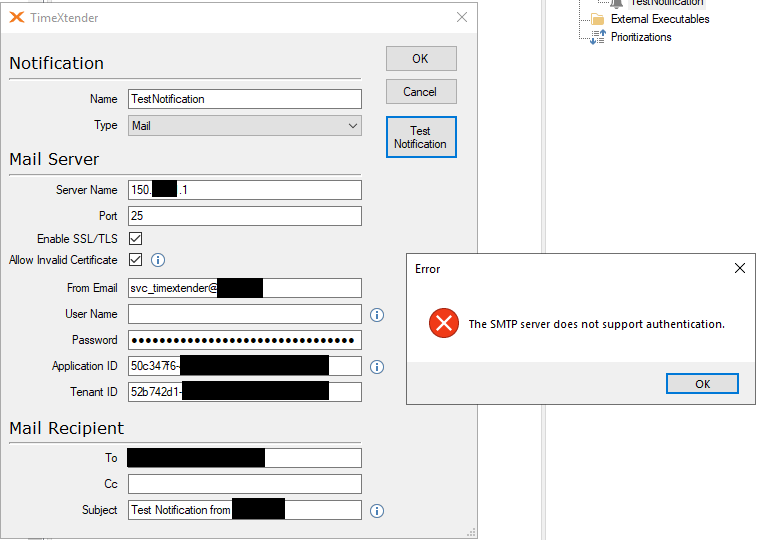Click OK in the Error dialog
The height and width of the screenshot is (540, 758).
click(702, 384)
